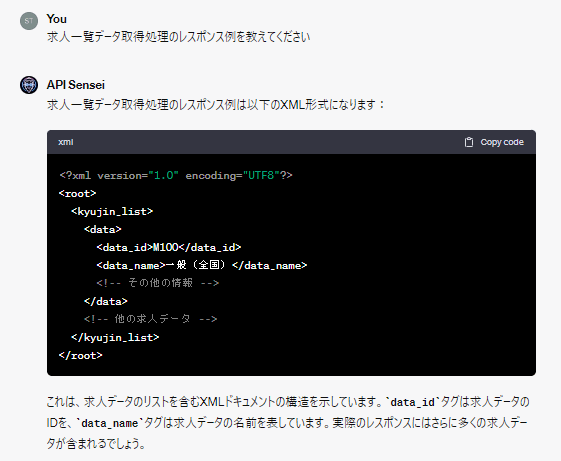Click the data_name line with 一般（全国）
The height and width of the screenshot is (461, 561).
202,265
